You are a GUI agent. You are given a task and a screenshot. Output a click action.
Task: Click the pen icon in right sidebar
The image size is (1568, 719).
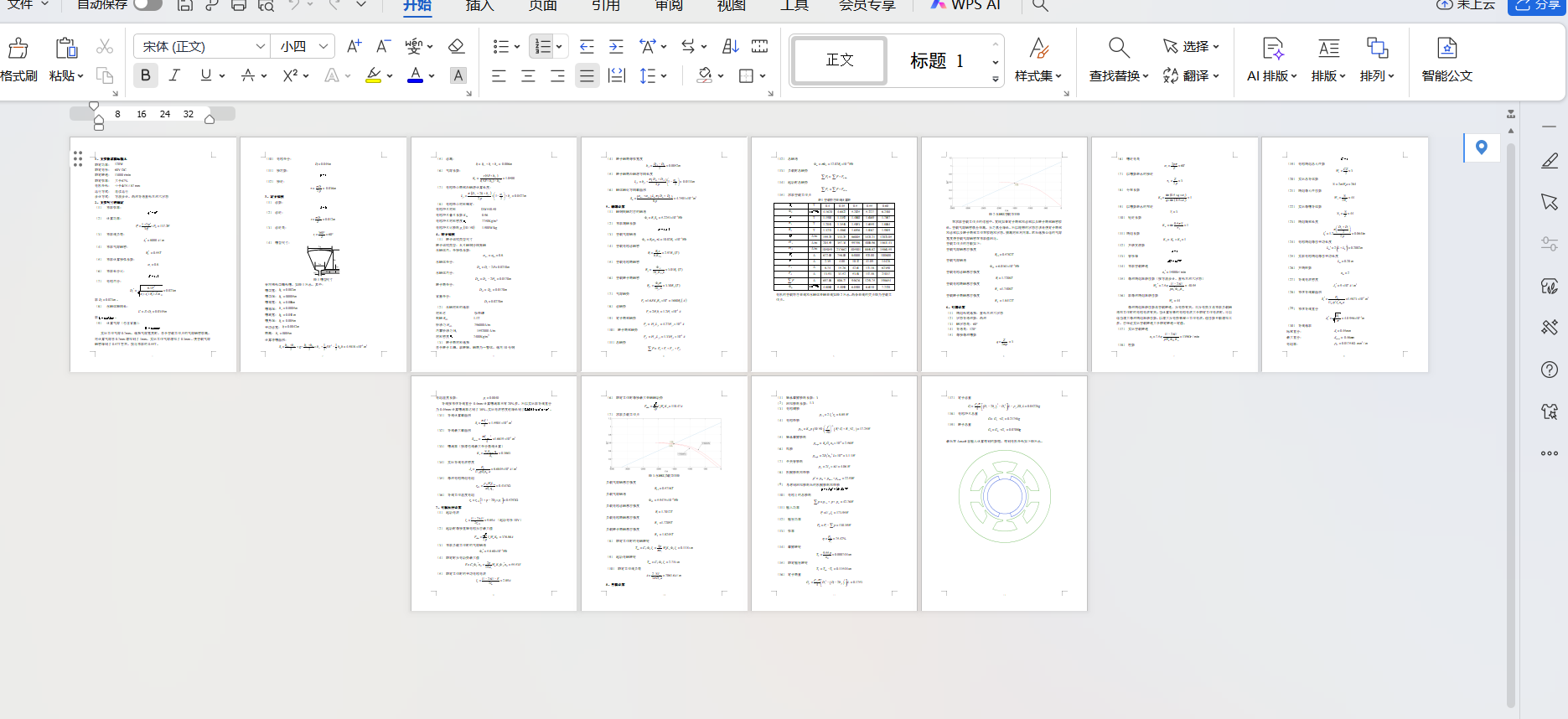[1550, 161]
